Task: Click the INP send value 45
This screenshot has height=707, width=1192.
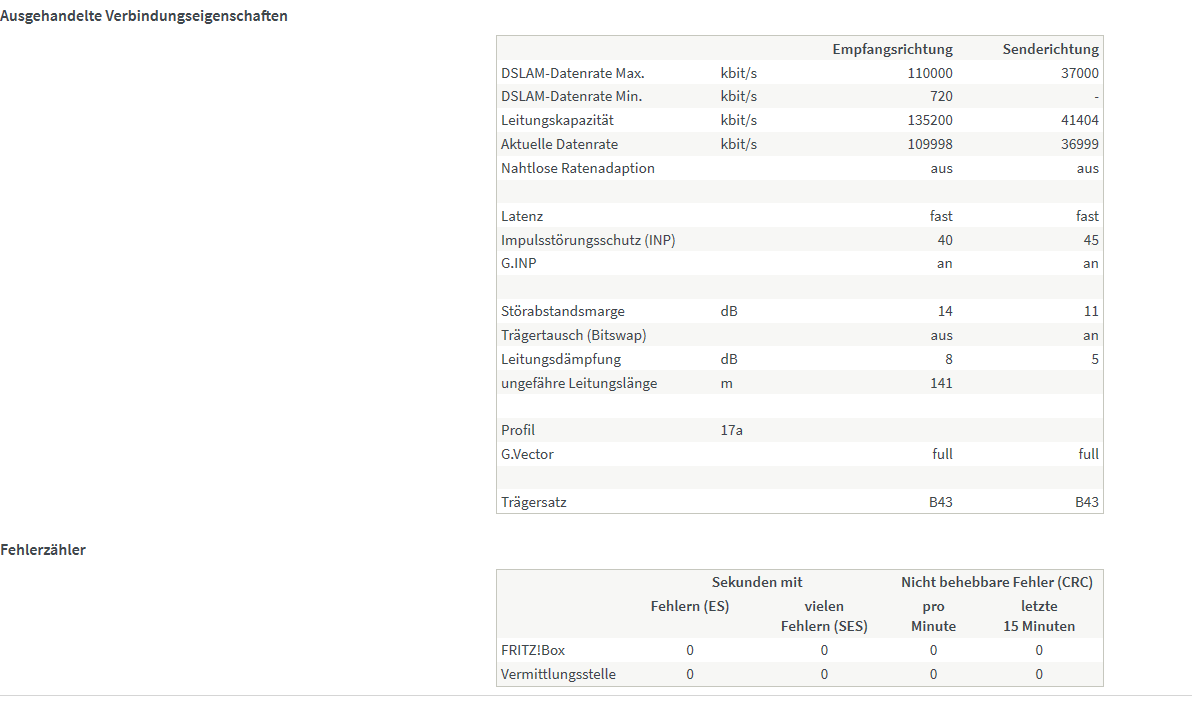Action: [x=1091, y=240]
